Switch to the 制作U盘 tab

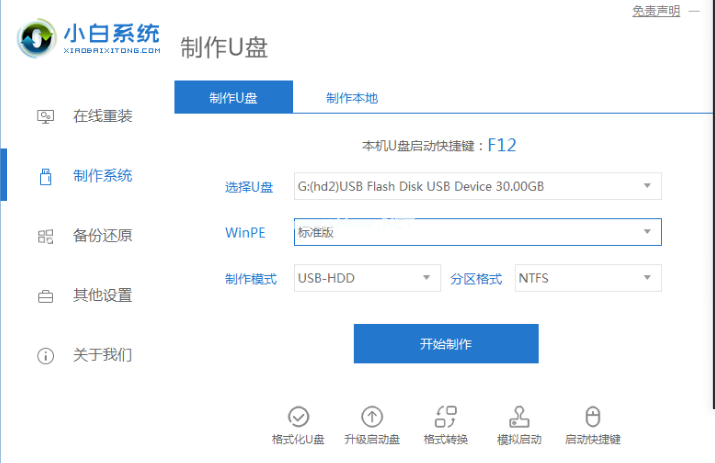(x=233, y=98)
